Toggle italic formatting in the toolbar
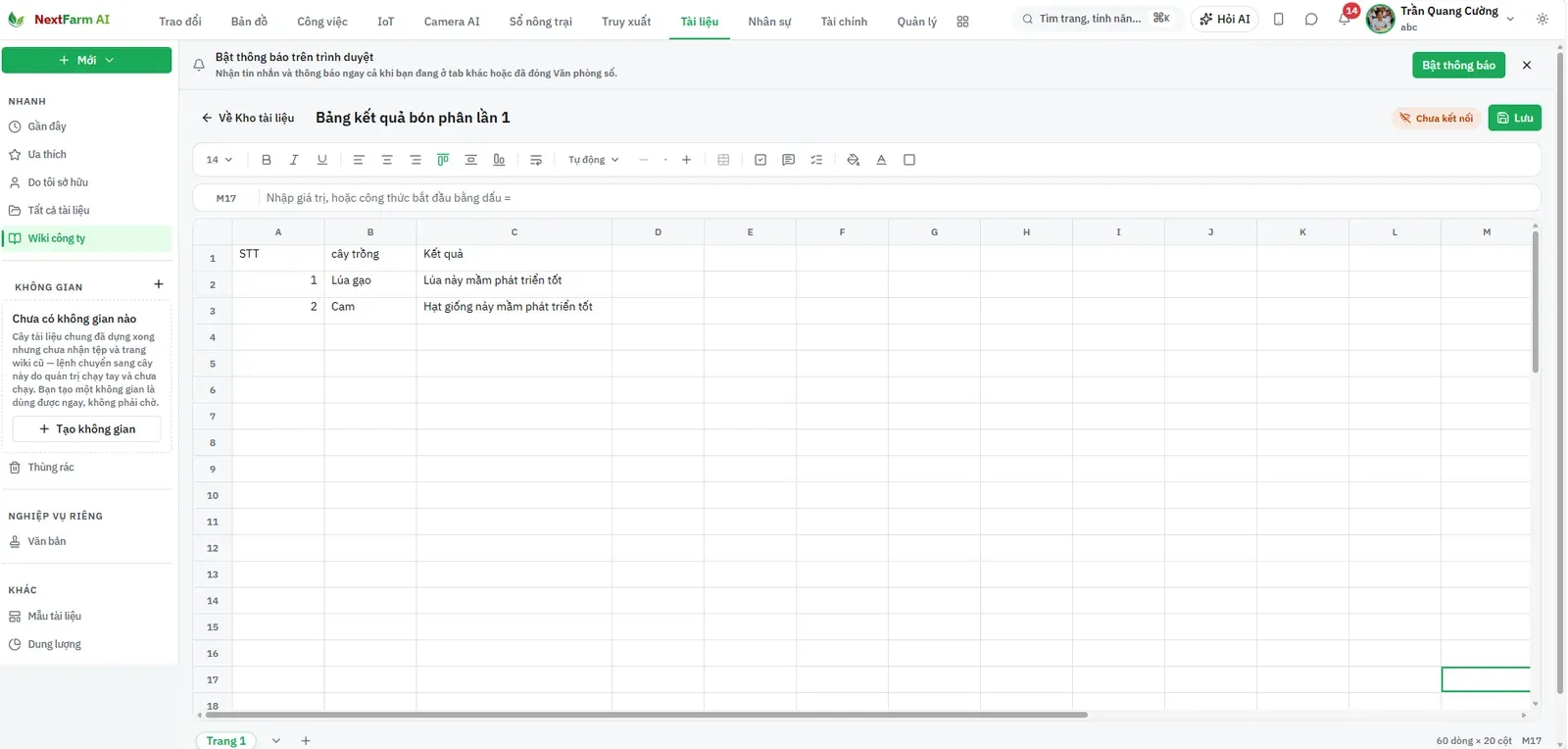 pos(294,160)
